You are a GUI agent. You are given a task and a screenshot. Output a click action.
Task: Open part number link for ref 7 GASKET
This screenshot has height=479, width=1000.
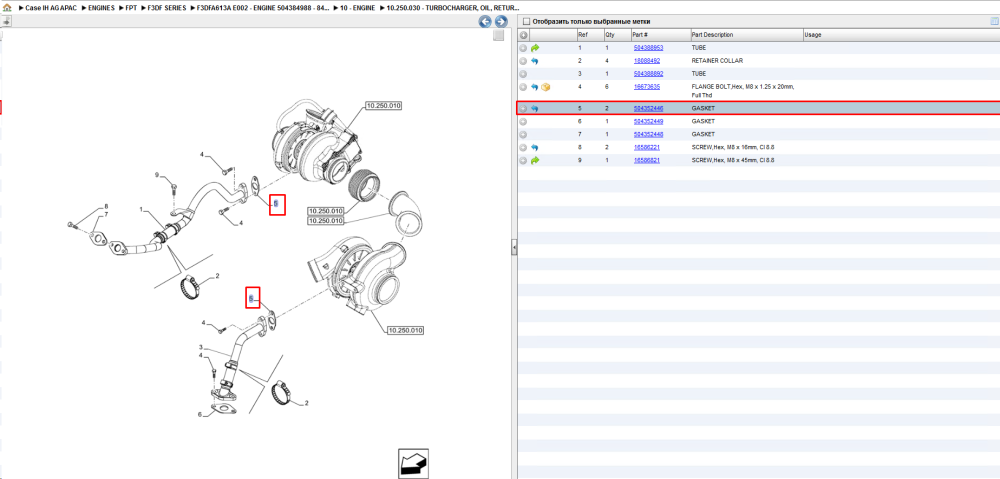pos(648,135)
